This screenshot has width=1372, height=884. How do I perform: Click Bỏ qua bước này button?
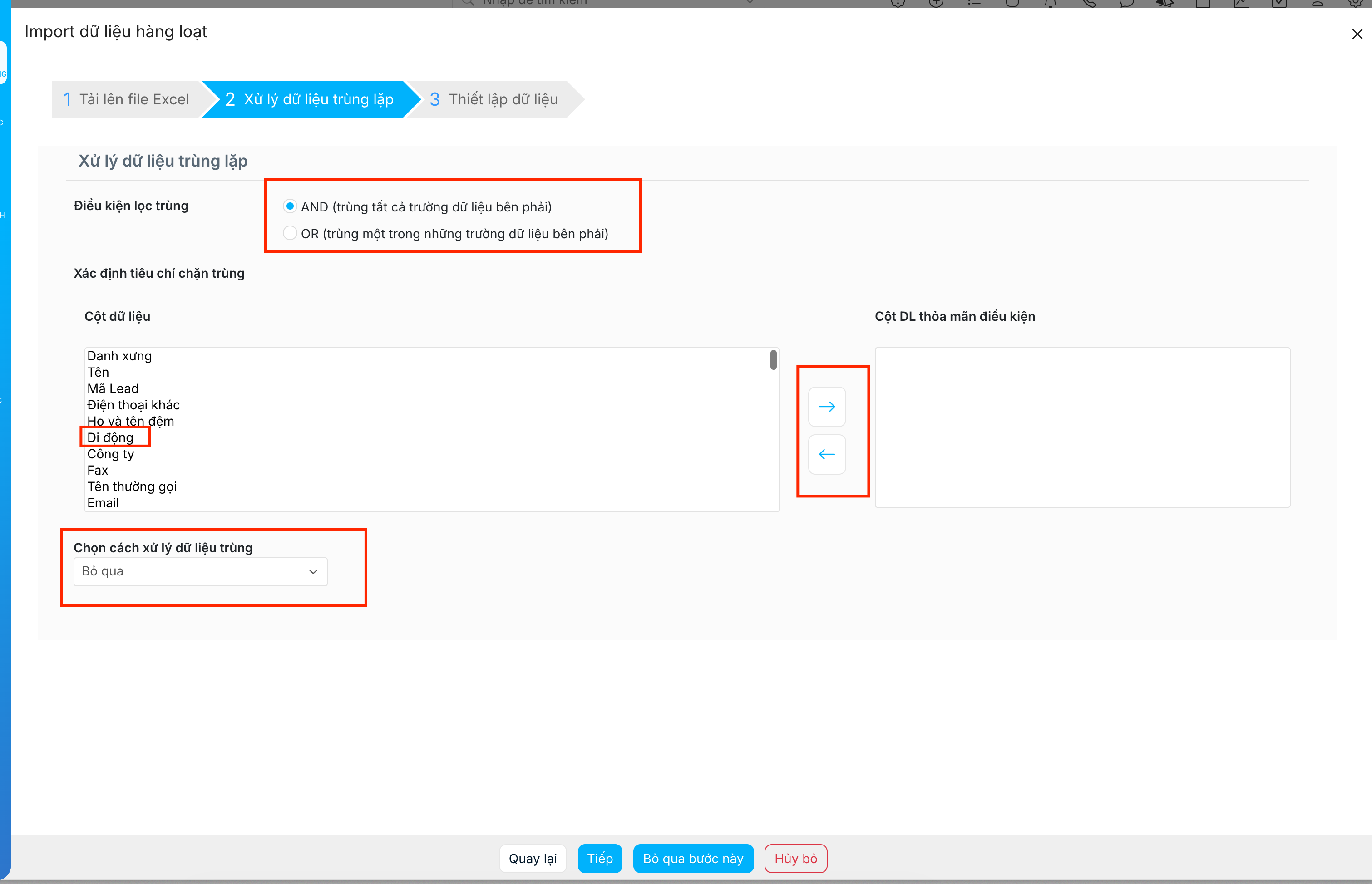pos(693,858)
